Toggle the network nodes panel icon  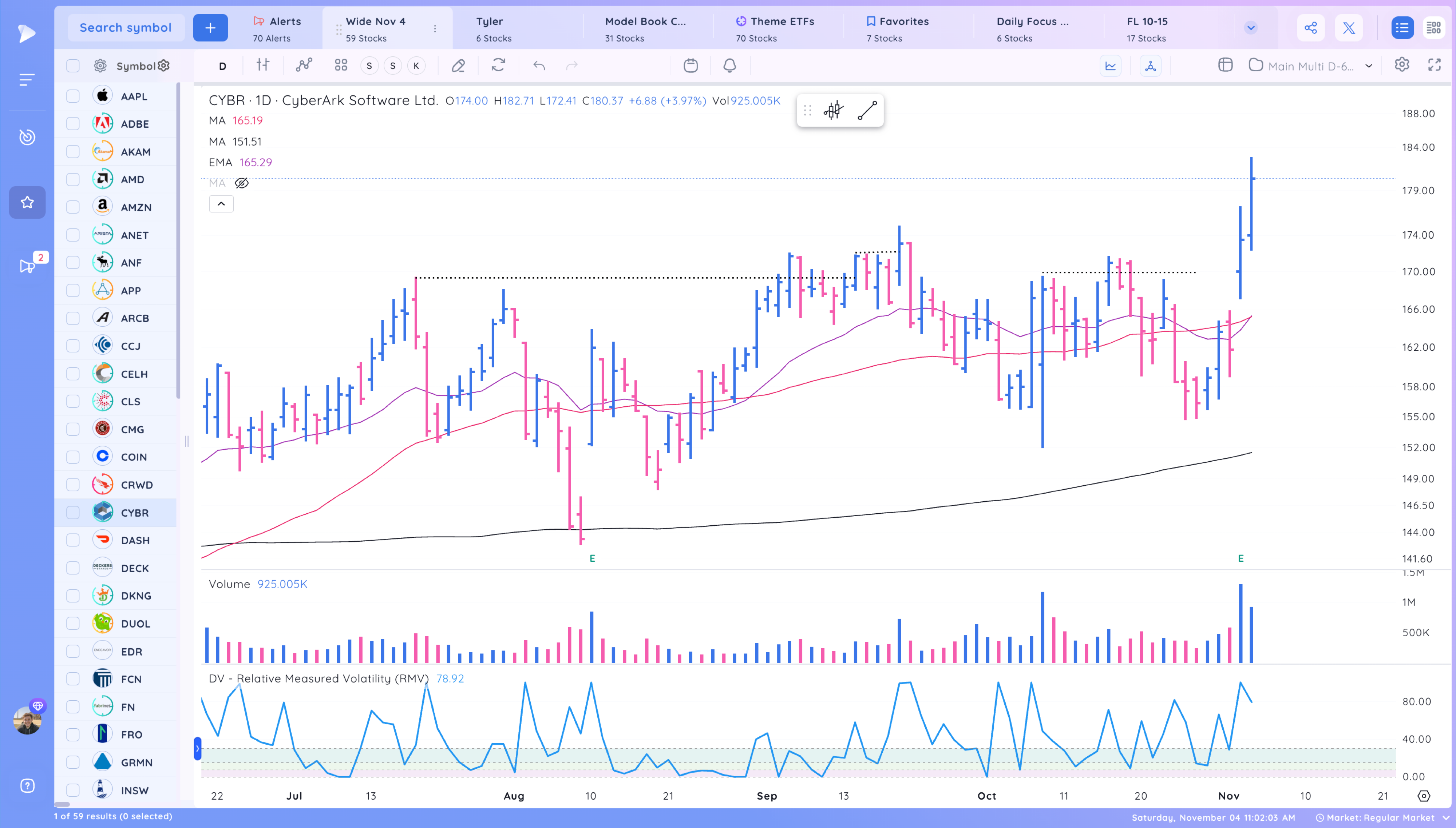(x=1151, y=66)
